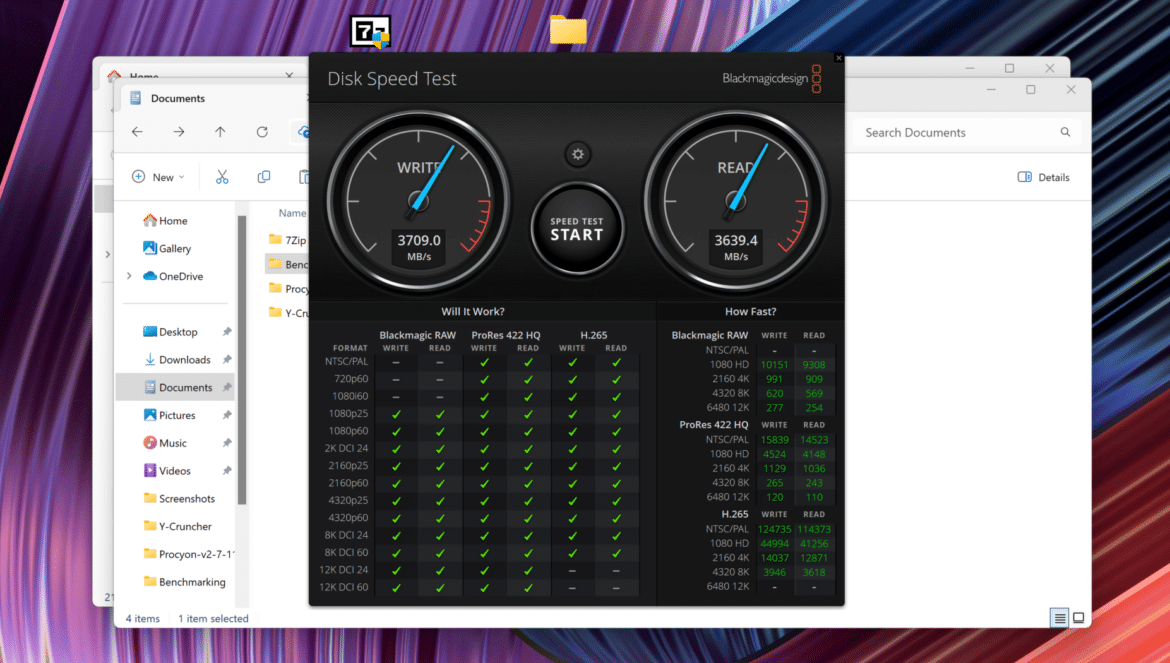The image size is (1170, 663).
Task: Click the Blackmagicdesign logo
Action: (x=772, y=78)
